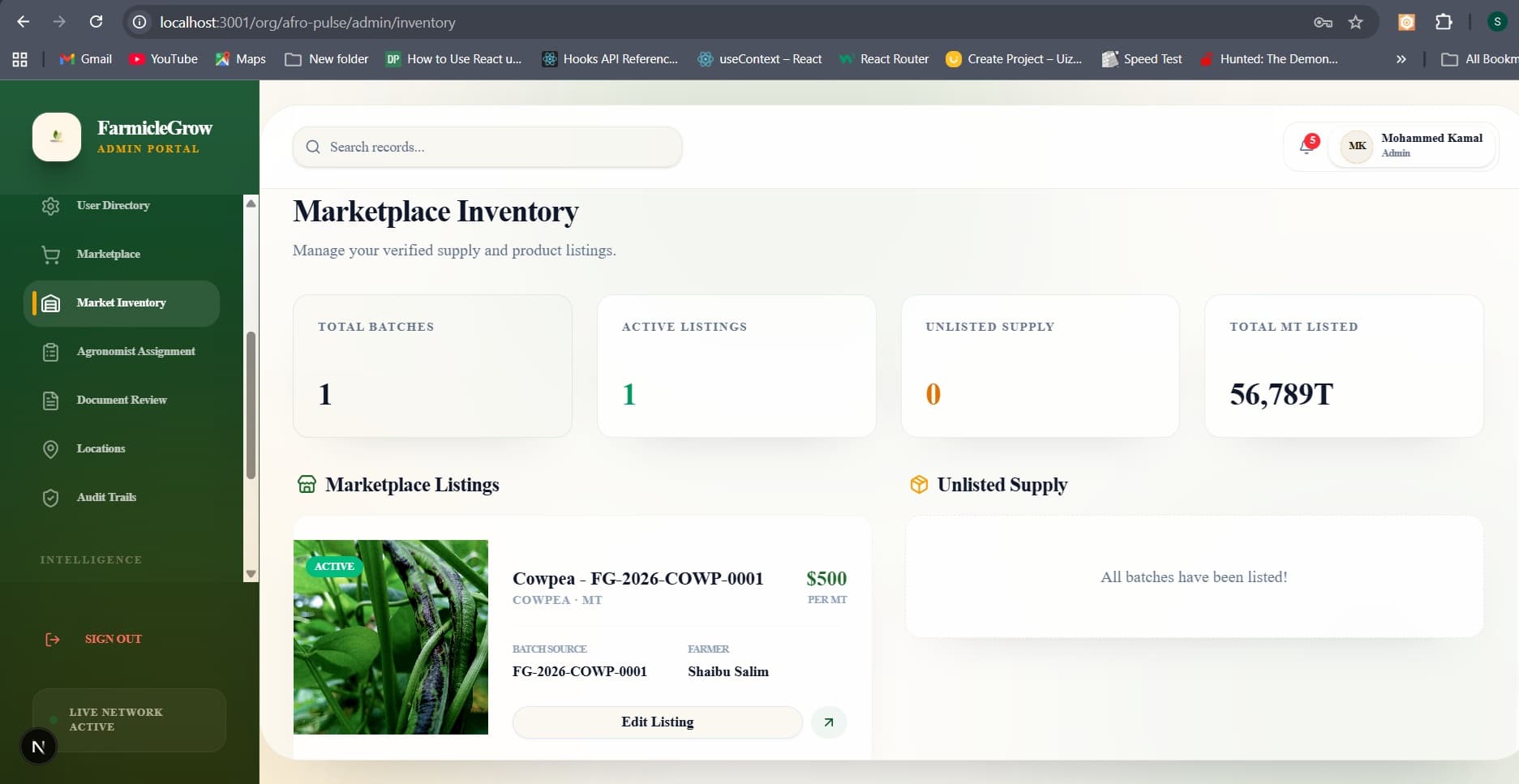Go back with the browser back arrow
Screen dimensions: 1519x784
pyautogui.click(x=24, y=22)
